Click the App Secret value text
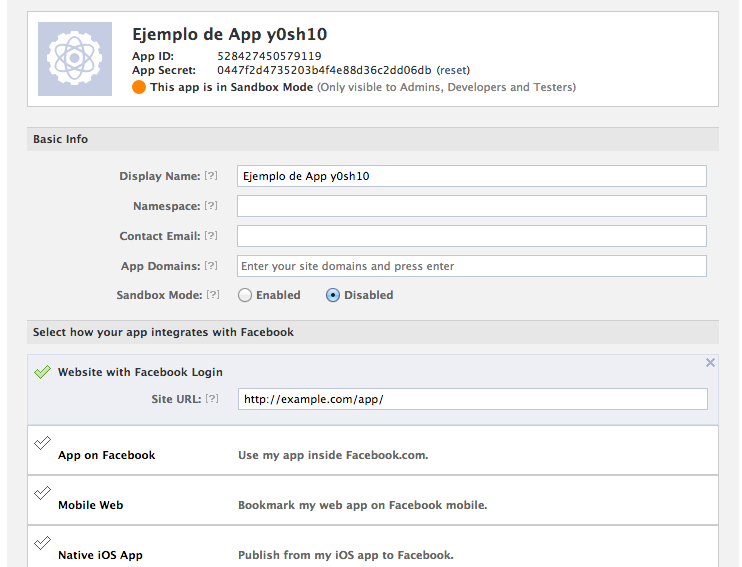Screen dimensions: 742x567 pyautogui.click(x=324, y=70)
